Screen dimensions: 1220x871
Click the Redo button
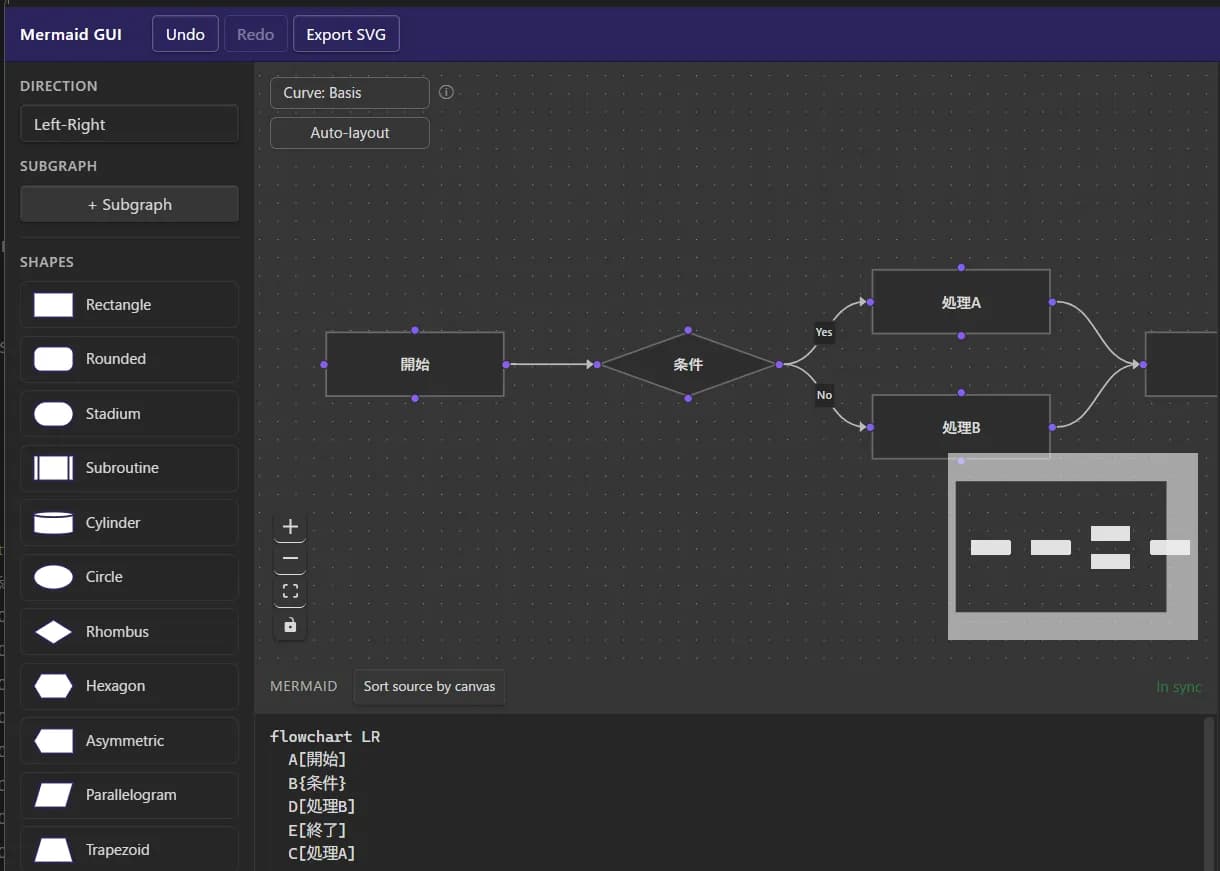(255, 34)
